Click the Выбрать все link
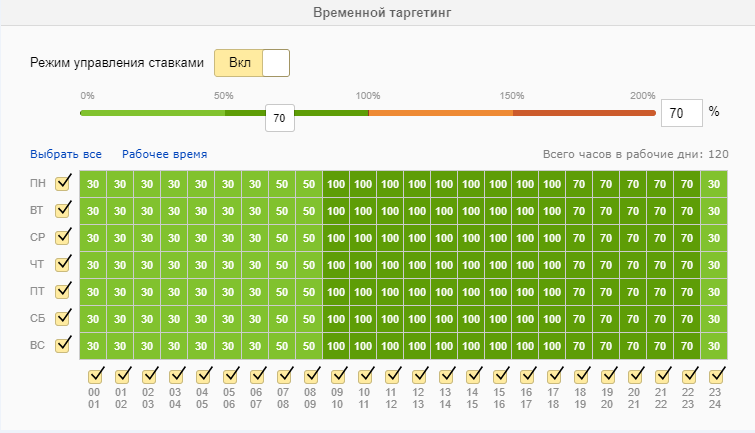Image resolution: width=755 pixels, height=433 pixels. [66, 154]
